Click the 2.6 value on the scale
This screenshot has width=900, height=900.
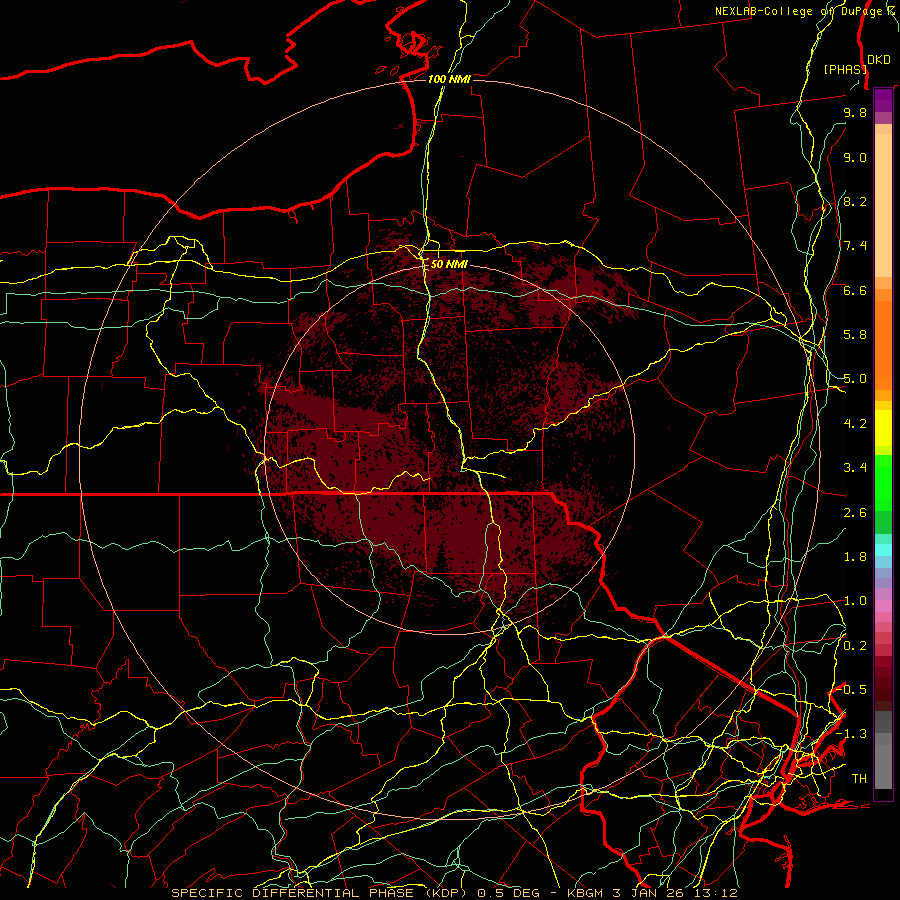click(855, 513)
